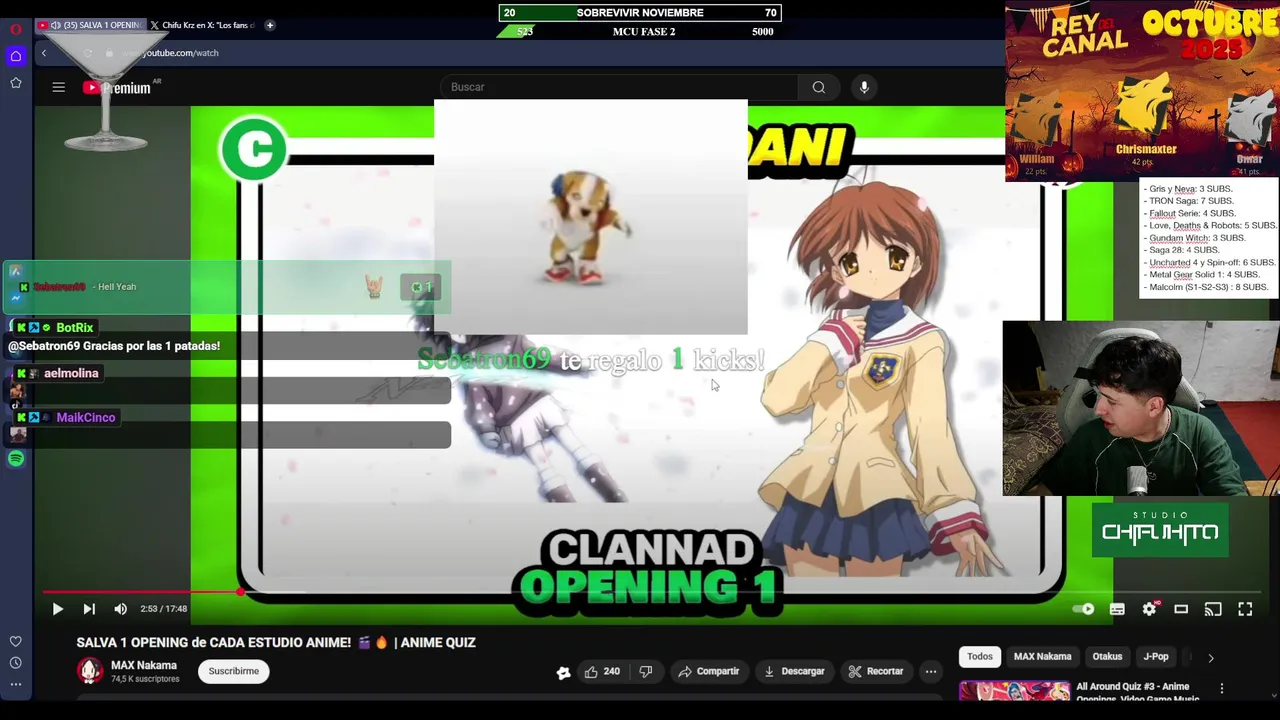
Task: Switch to the SALVA 1 OPENING YouTube tab
Action: (x=90, y=25)
